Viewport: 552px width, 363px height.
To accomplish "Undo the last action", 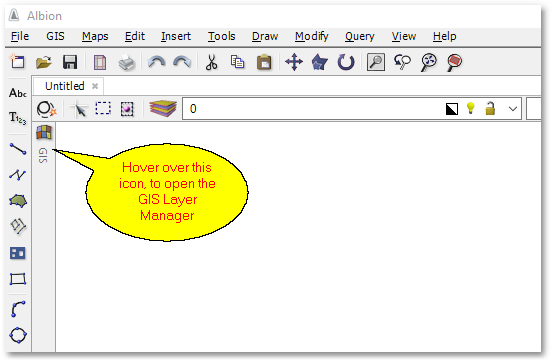I will pyautogui.click(x=156, y=62).
